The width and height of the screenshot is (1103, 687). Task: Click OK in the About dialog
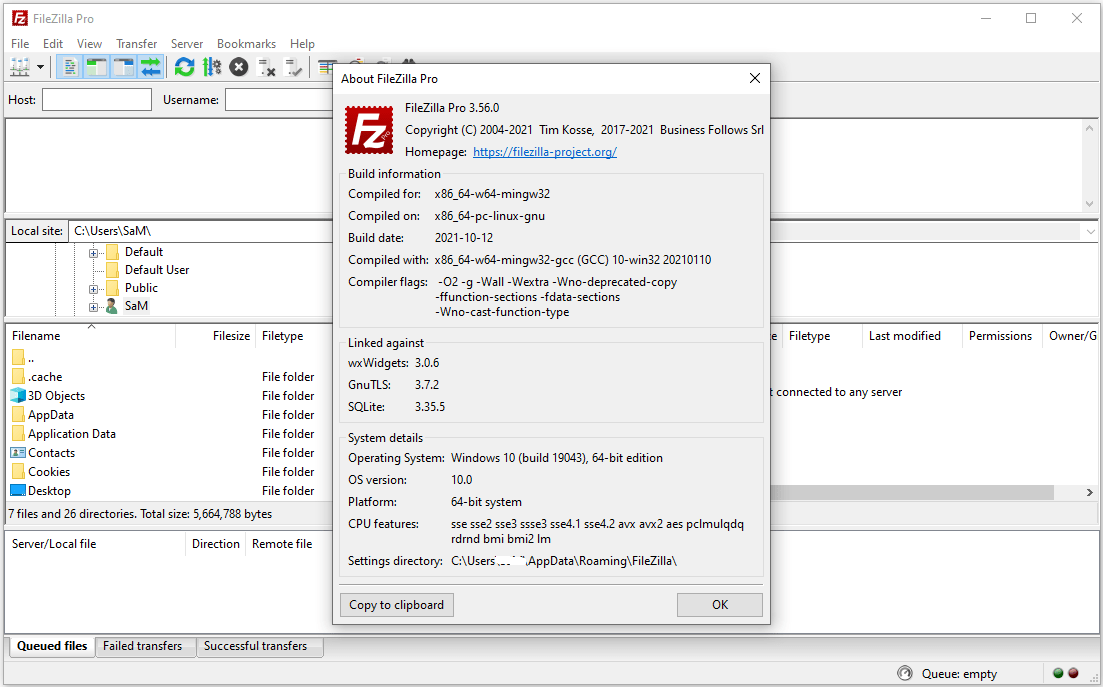[x=720, y=605]
